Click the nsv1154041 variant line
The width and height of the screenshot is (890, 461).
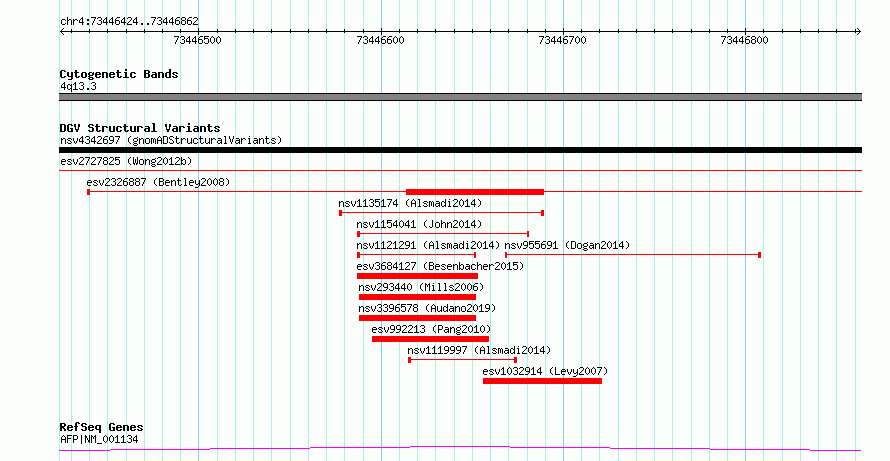click(443, 234)
